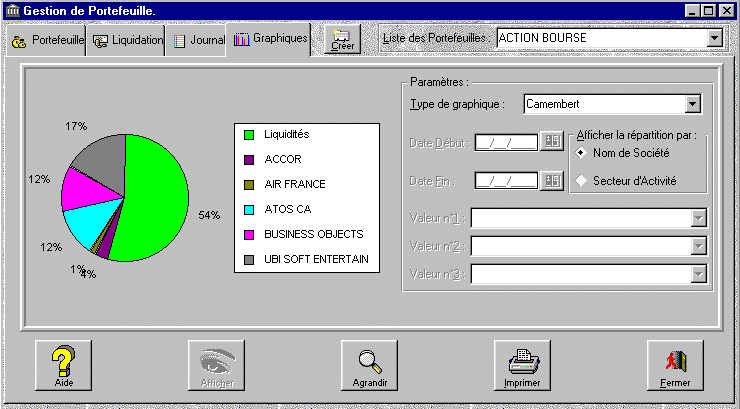Open calendar picker for Date Début

point(551,141)
